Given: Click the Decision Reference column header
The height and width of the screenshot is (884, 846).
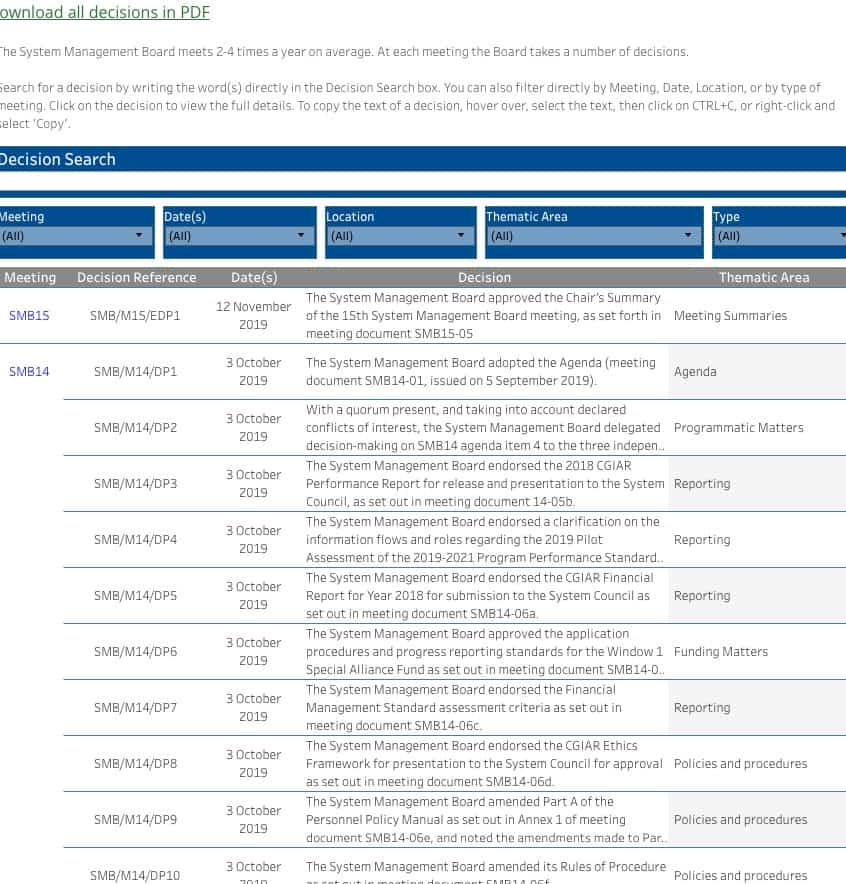Looking at the screenshot, I should [136, 277].
